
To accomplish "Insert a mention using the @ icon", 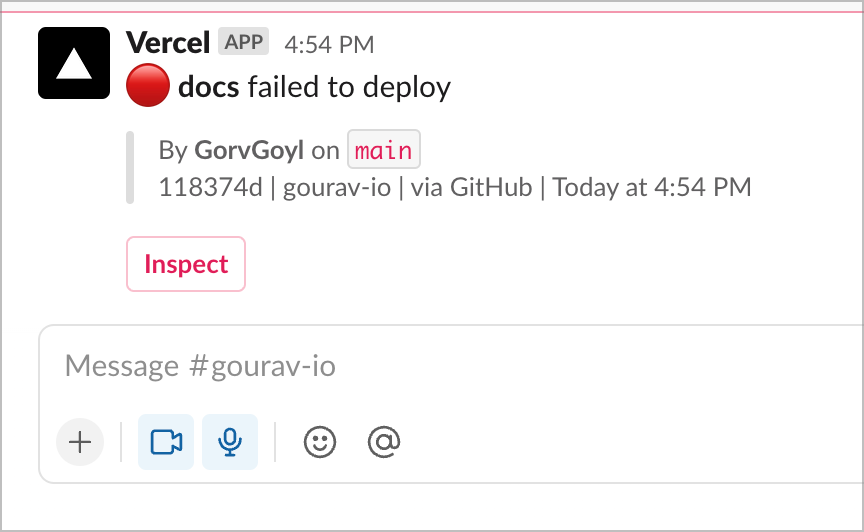I will click(x=384, y=442).
